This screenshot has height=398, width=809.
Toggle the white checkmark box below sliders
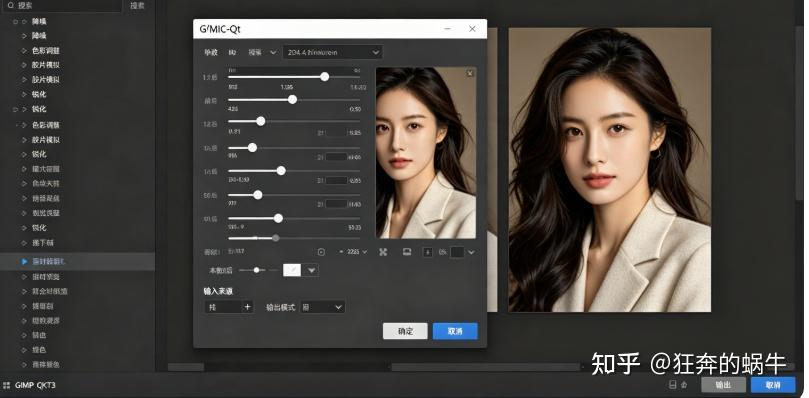(292, 270)
